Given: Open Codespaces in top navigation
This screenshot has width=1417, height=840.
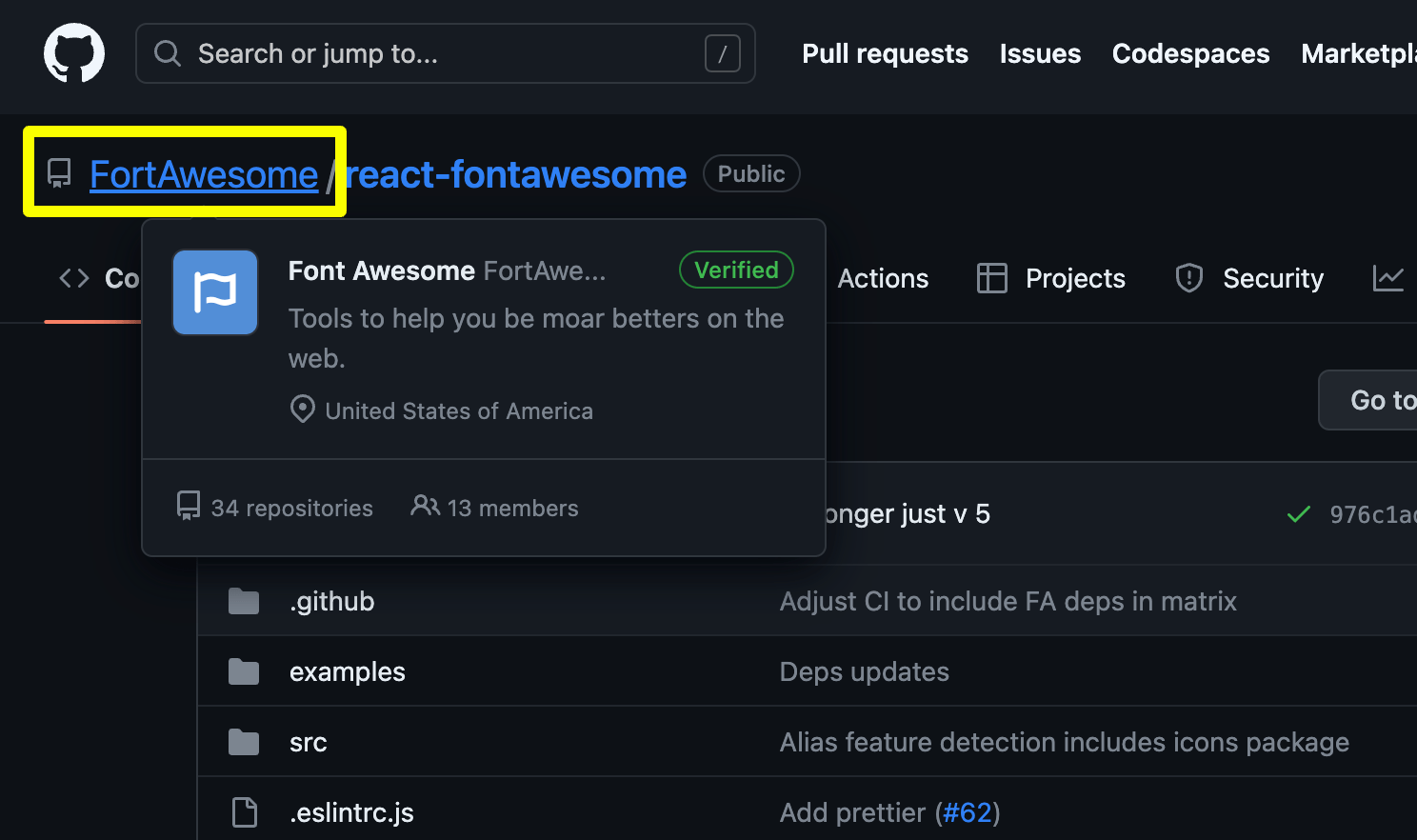Looking at the screenshot, I should (x=1190, y=53).
